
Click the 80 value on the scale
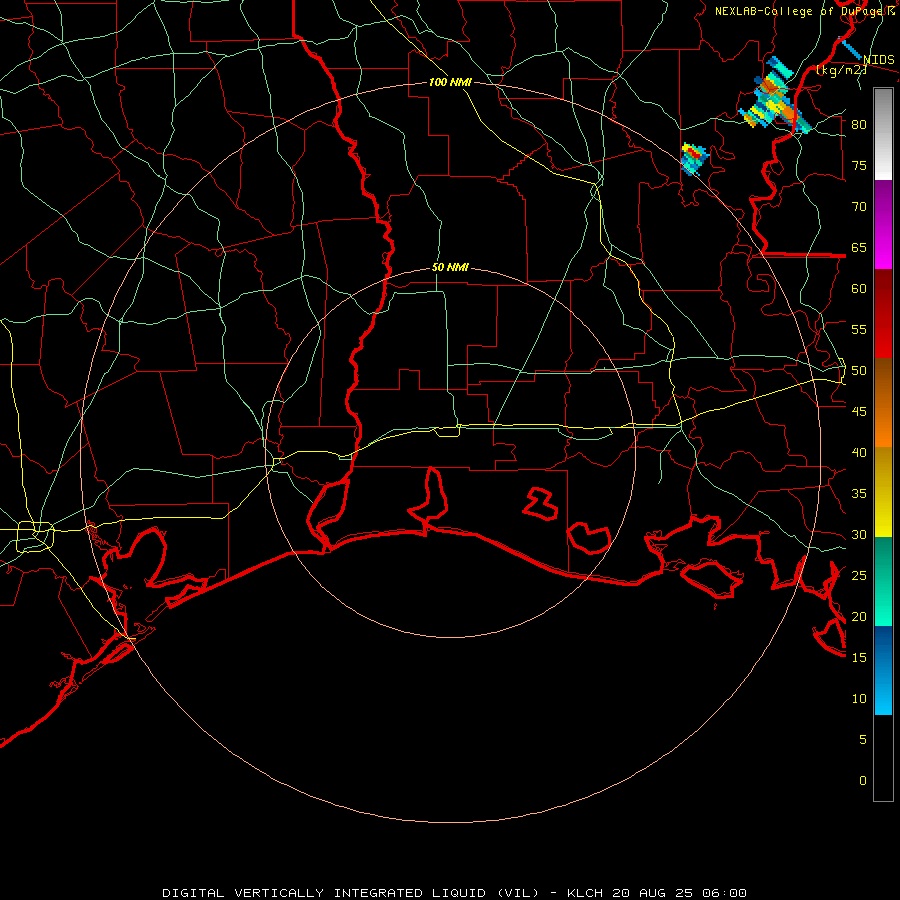point(859,125)
